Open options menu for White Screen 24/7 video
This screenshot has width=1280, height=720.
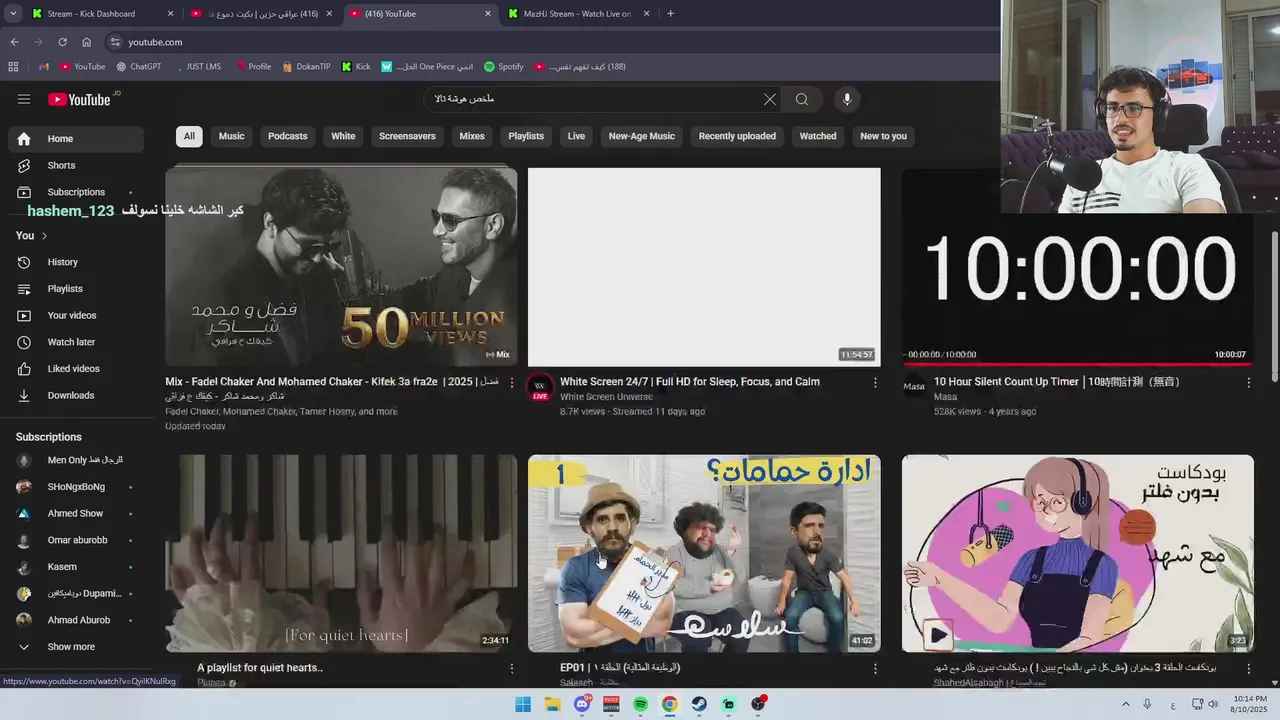[875, 383]
